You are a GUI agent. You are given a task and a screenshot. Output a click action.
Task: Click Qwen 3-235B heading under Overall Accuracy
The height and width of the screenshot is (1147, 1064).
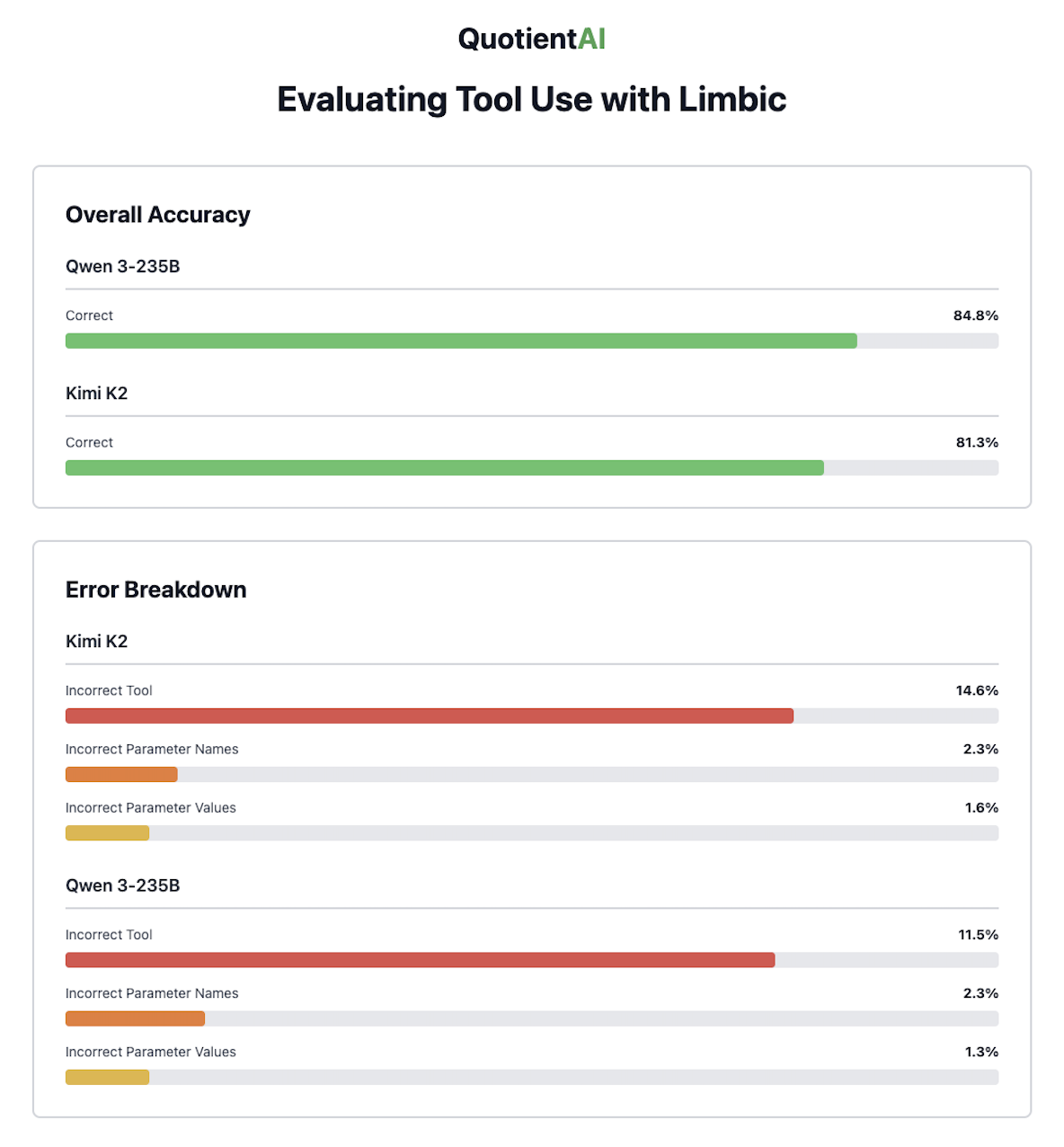[x=123, y=266]
